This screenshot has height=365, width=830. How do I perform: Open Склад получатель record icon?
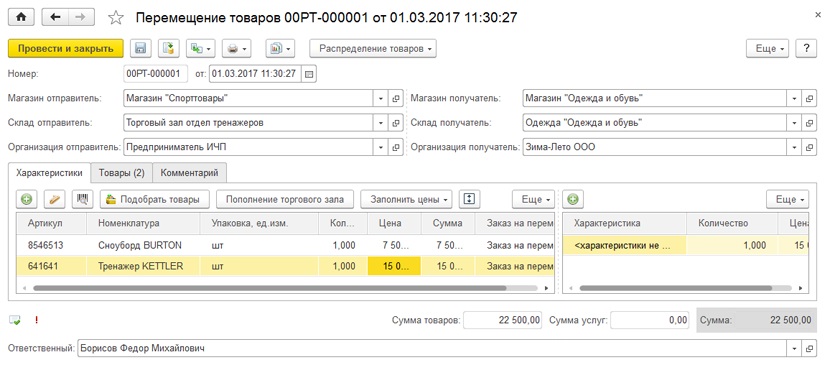coord(809,123)
